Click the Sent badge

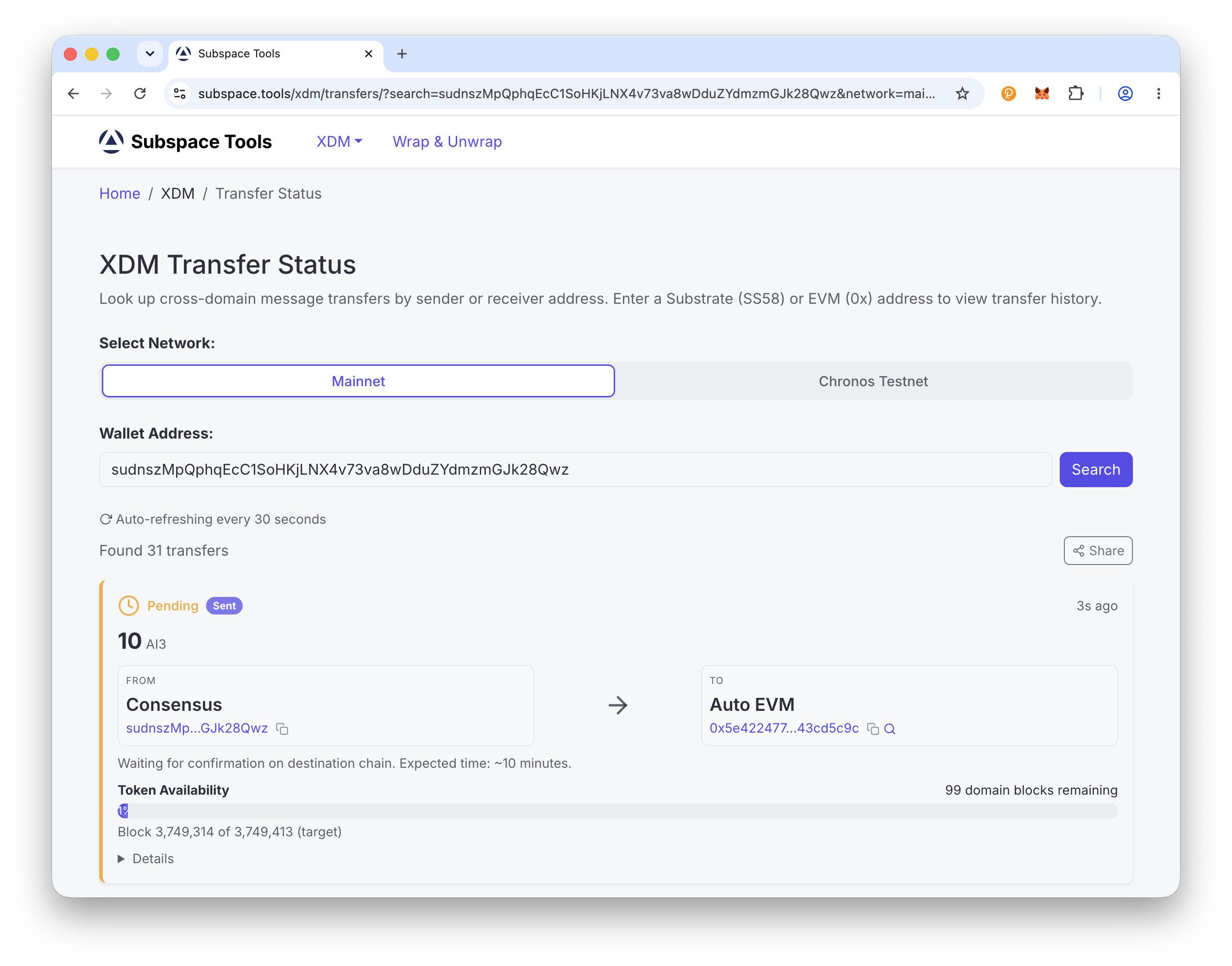(224, 606)
